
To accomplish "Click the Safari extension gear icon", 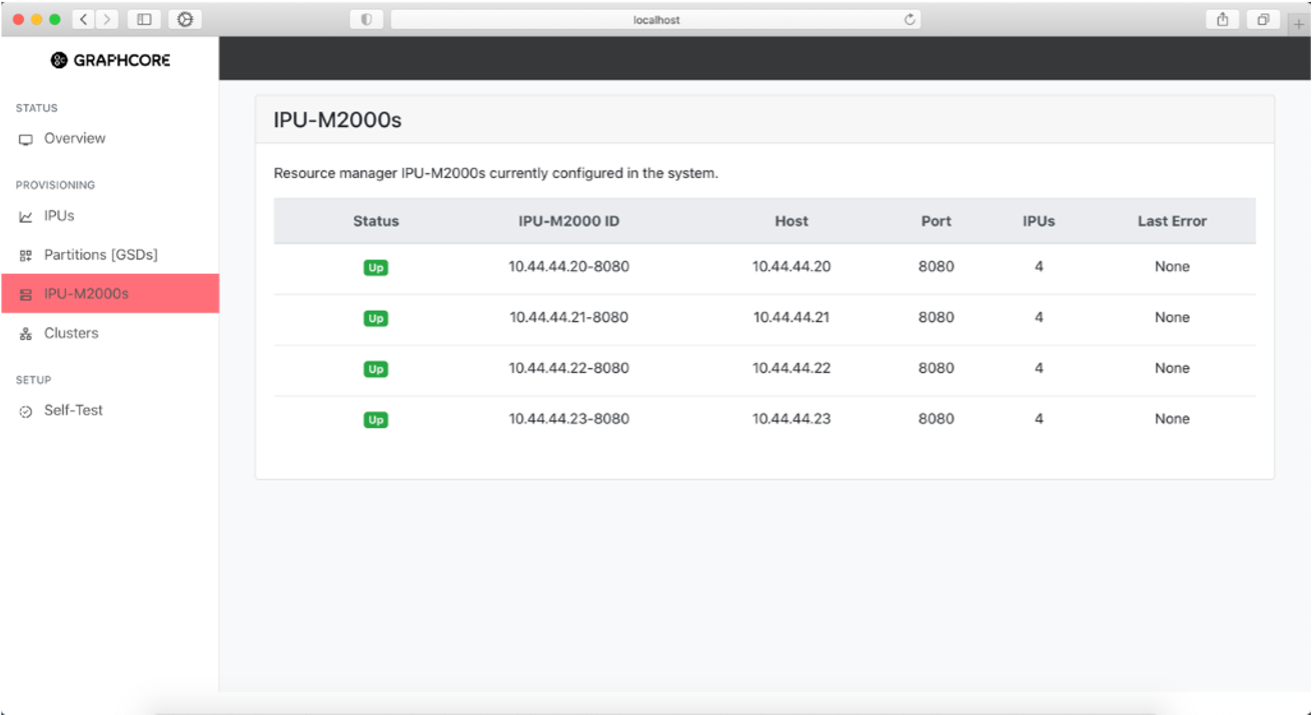I will (x=185, y=19).
